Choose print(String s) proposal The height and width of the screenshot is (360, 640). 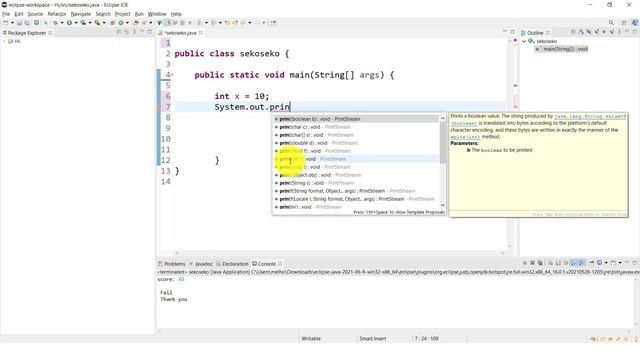click(x=356, y=183)
